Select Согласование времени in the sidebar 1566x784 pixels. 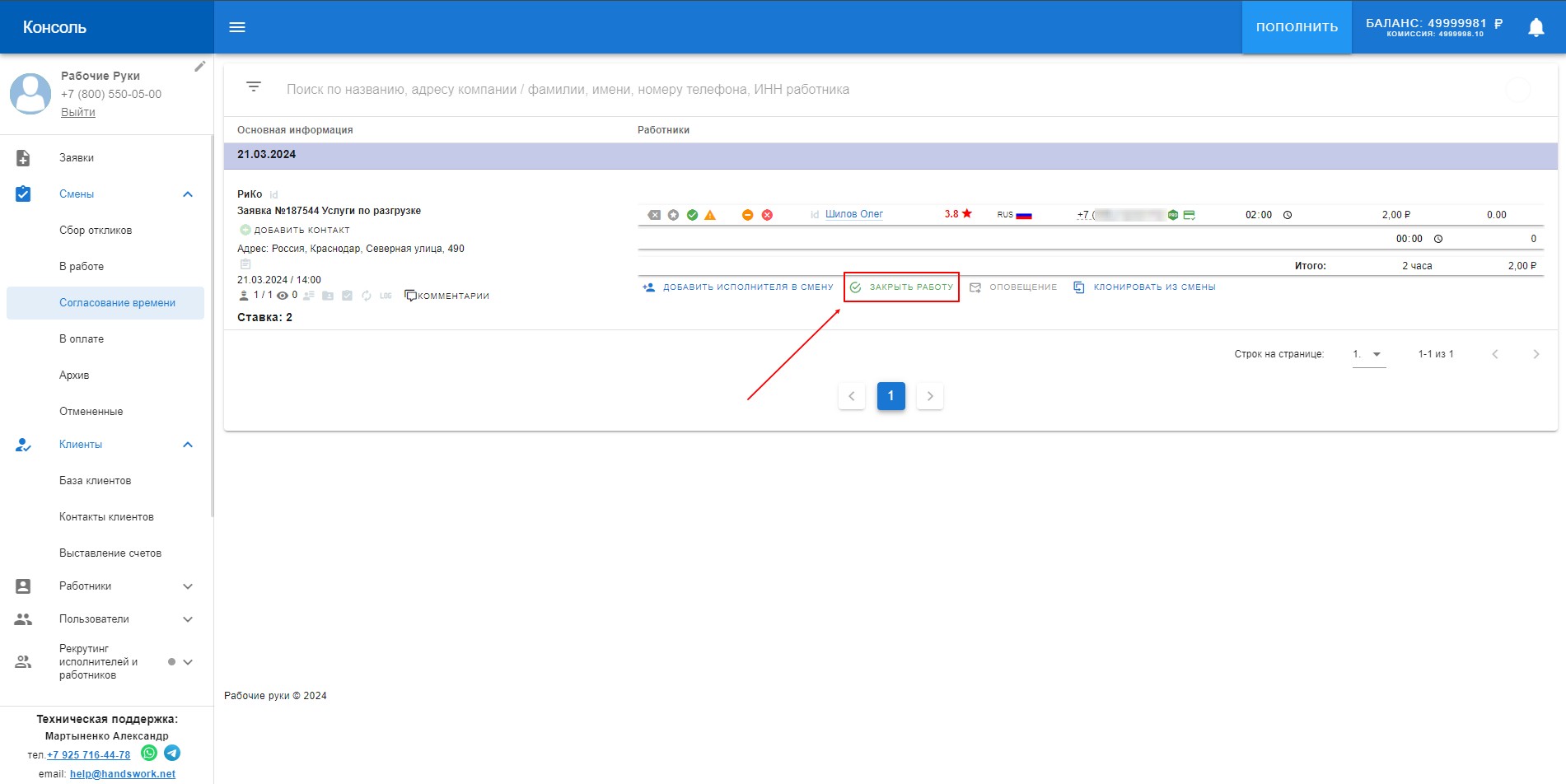(x=105, y=303)
